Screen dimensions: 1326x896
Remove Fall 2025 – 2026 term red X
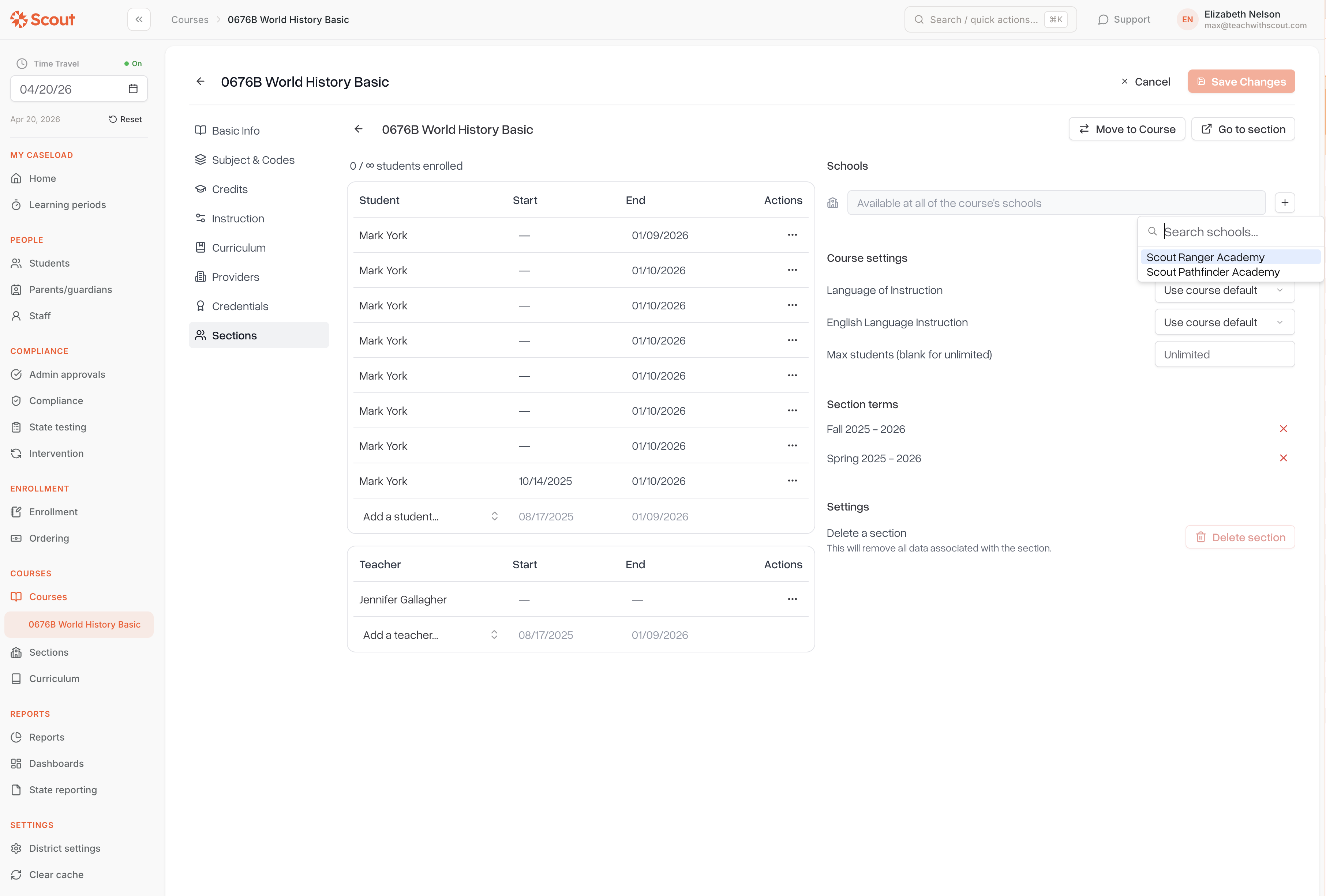tap(1283, 429)
